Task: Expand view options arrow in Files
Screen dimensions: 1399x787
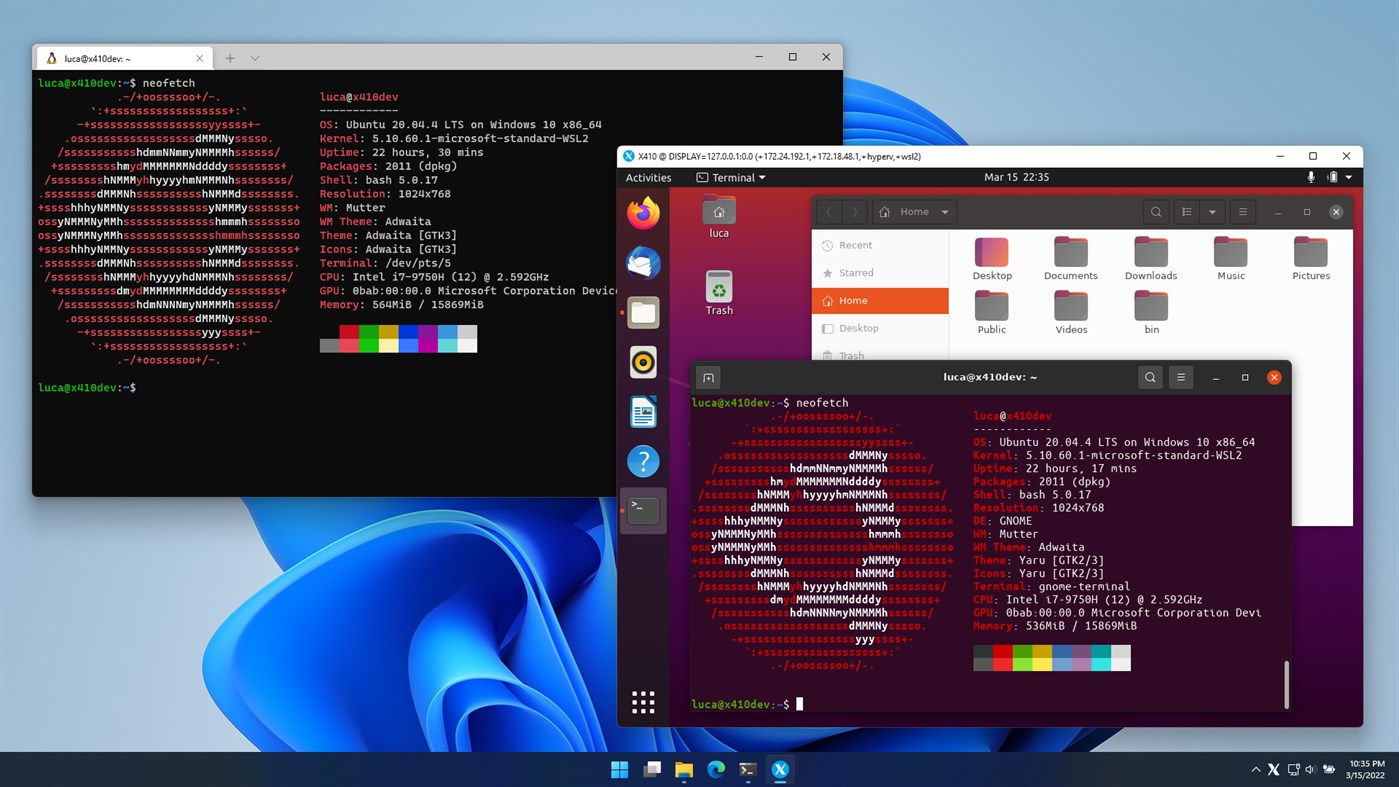Action: click(1212, 212)
